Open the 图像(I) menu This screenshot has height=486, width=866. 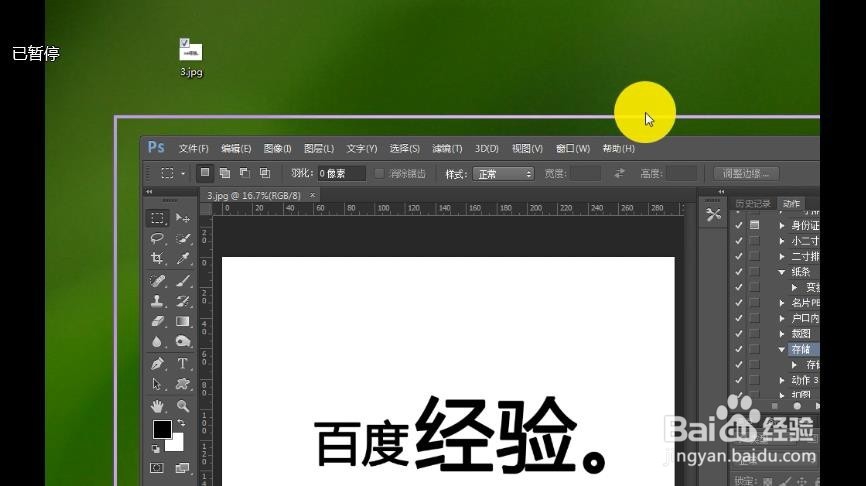[277, 149]
